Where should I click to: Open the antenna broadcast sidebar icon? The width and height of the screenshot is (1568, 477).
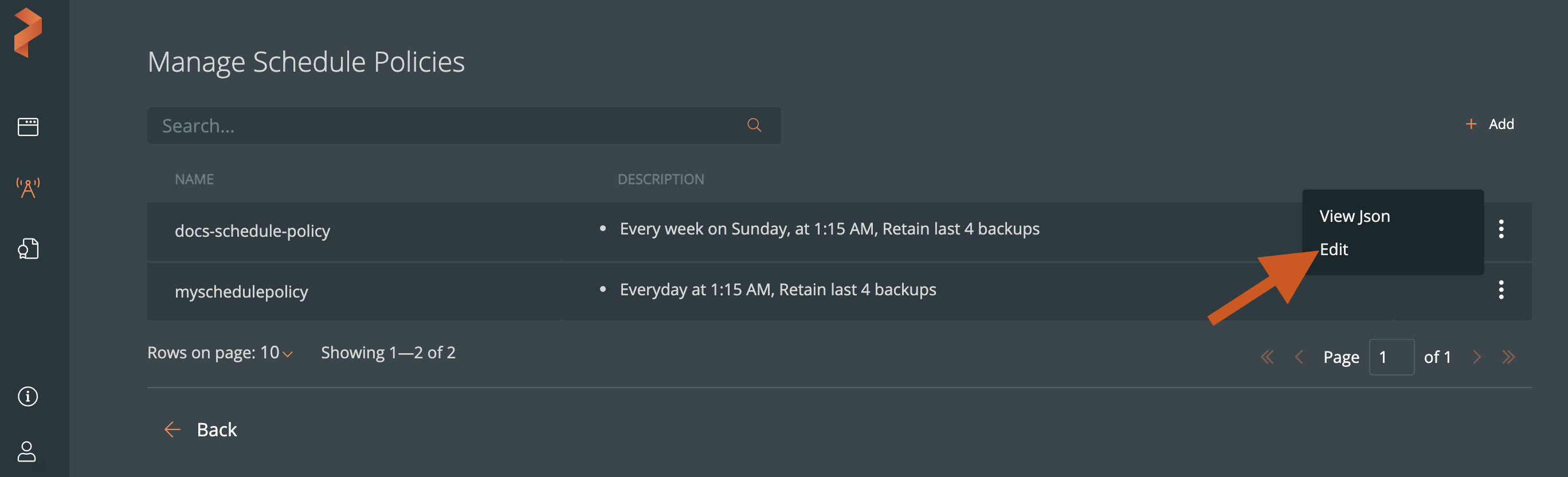coord(28,187)
